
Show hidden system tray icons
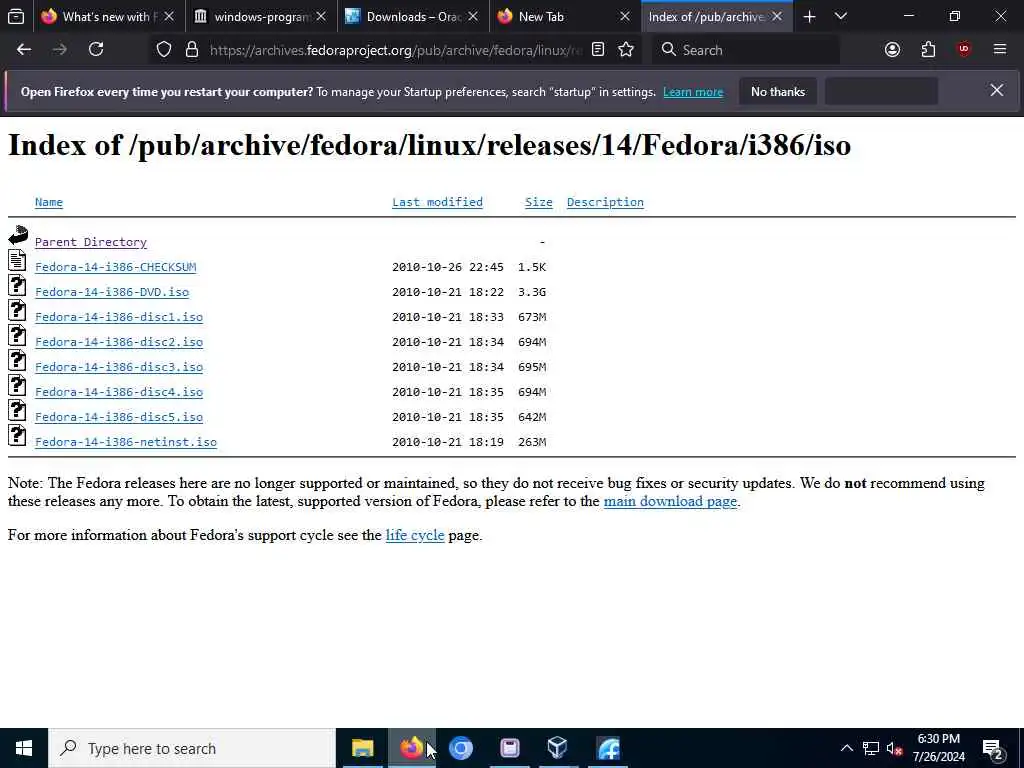(x=846, y=748)
